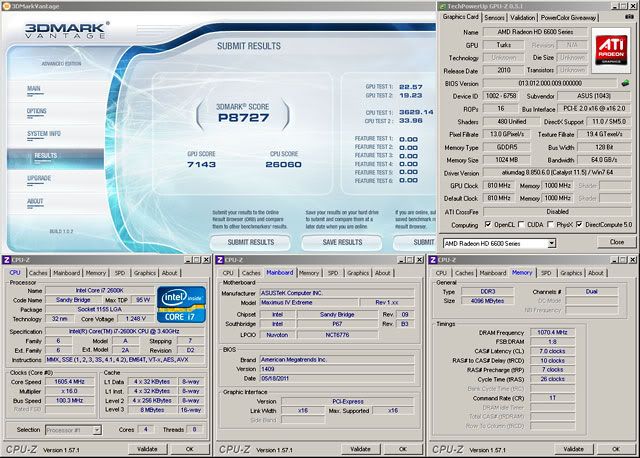Click the ATI Radeon logo in GPU-Z
The image size is (640, 458).
[x=611, y=50]
